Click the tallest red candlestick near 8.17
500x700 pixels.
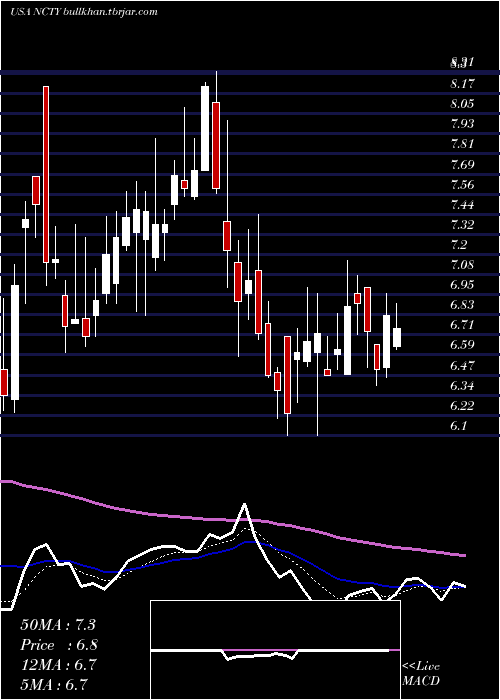[x=46, y=174]
